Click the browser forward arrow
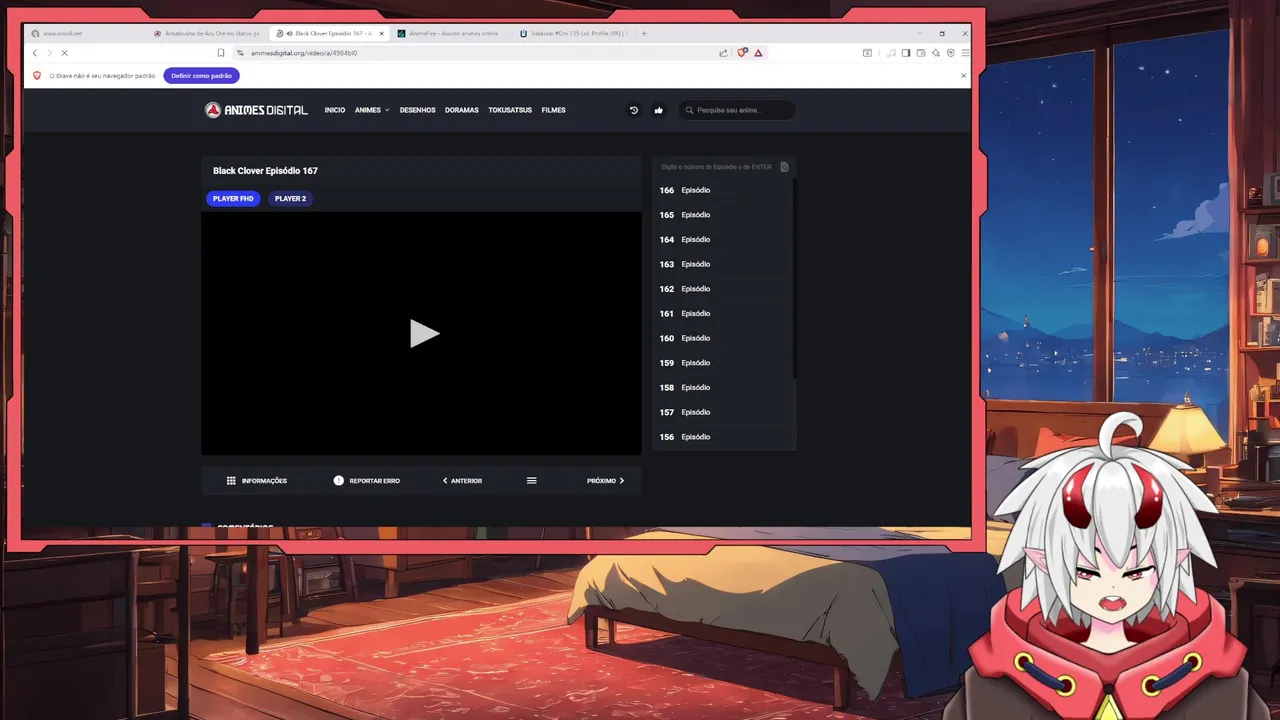 tap(49, 53)
